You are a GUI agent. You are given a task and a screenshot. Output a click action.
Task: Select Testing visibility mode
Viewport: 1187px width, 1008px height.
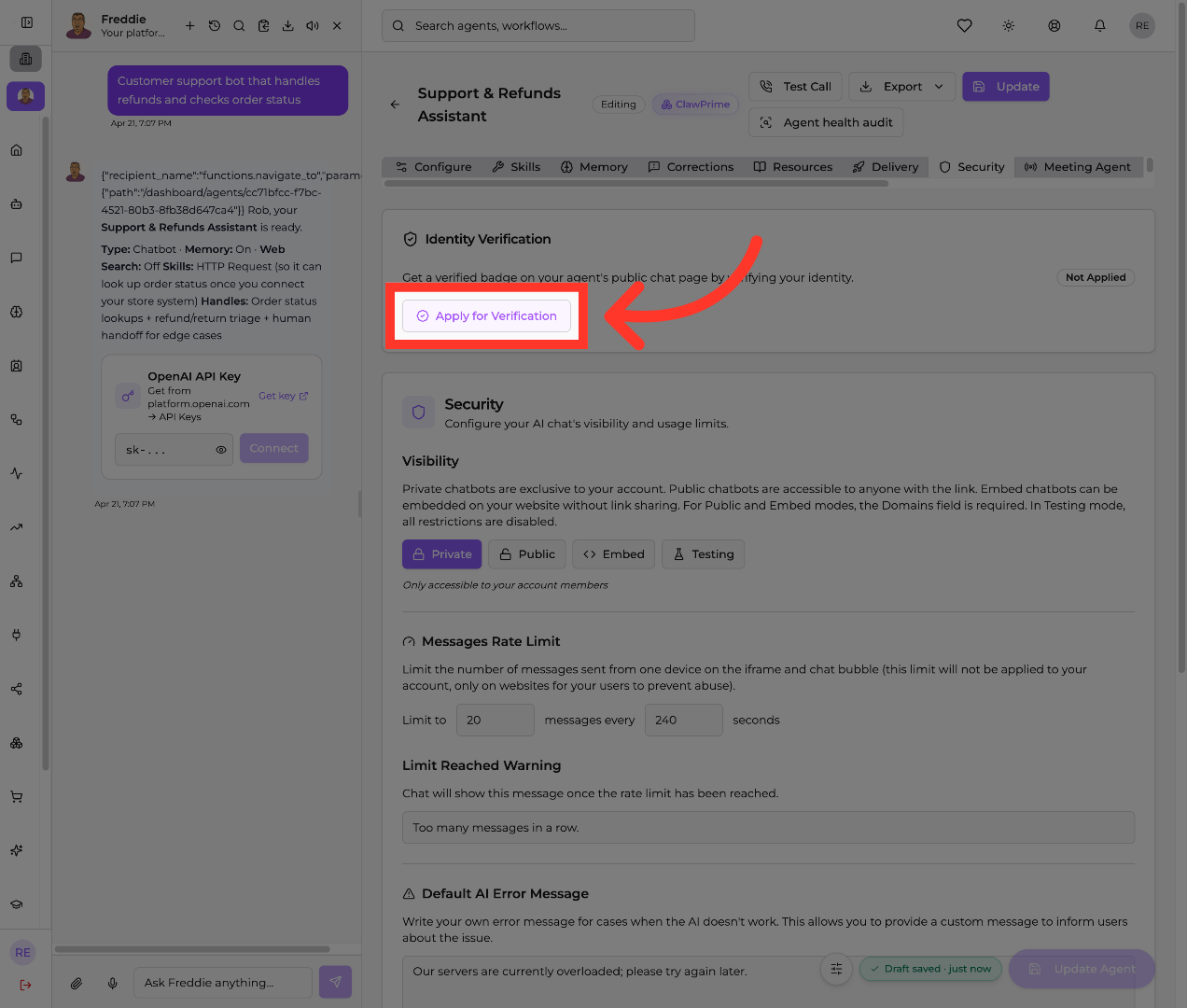coord(704,554)
